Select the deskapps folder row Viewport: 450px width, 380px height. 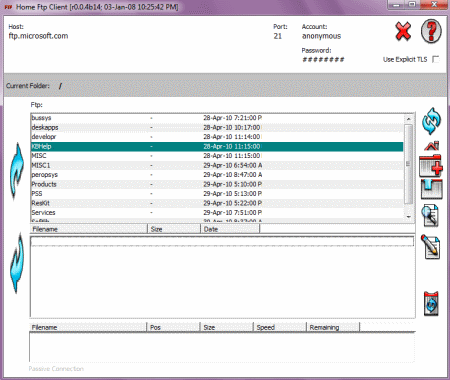[x=217, y=127]
